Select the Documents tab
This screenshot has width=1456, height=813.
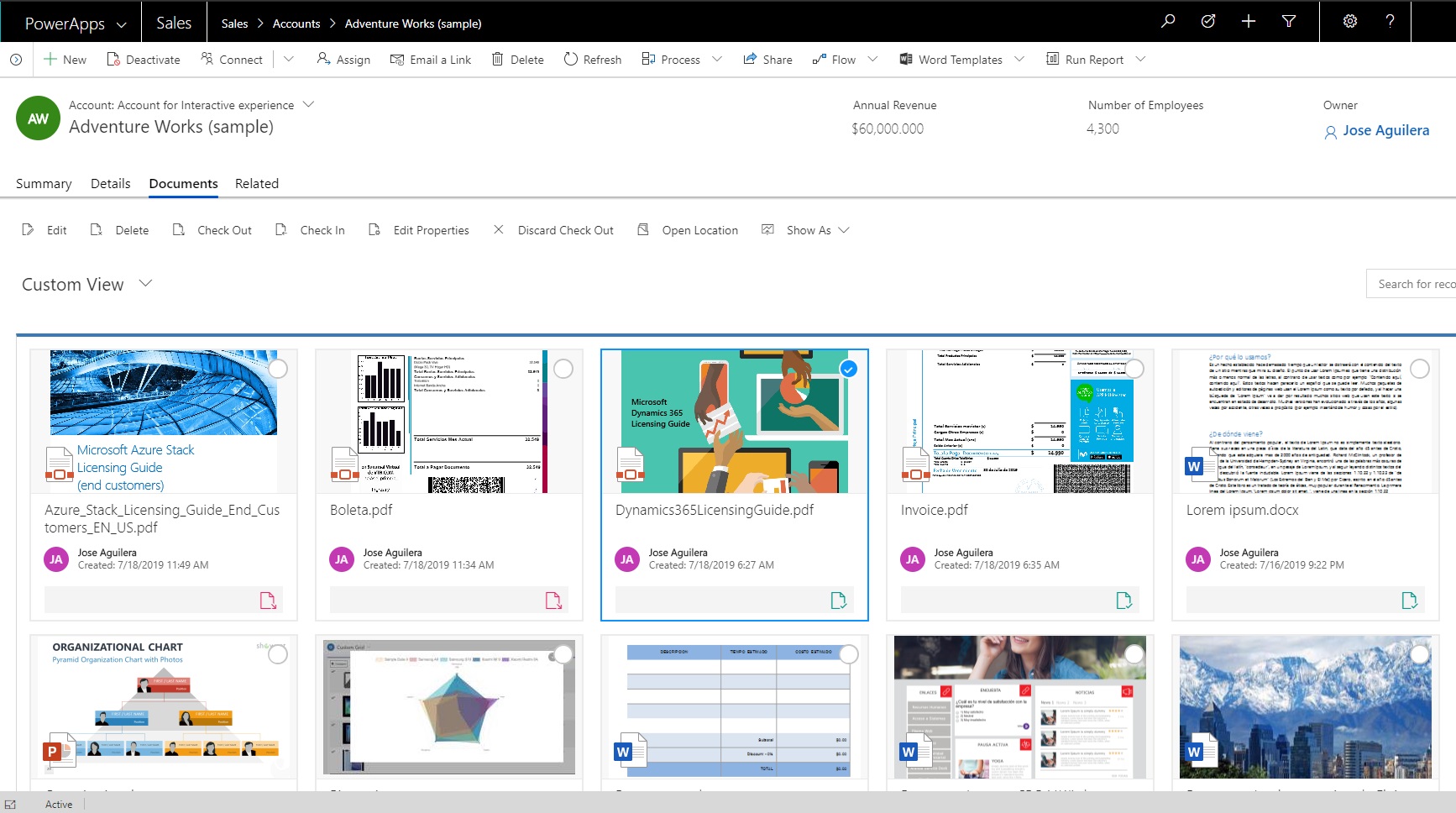[x=183, y=183]
